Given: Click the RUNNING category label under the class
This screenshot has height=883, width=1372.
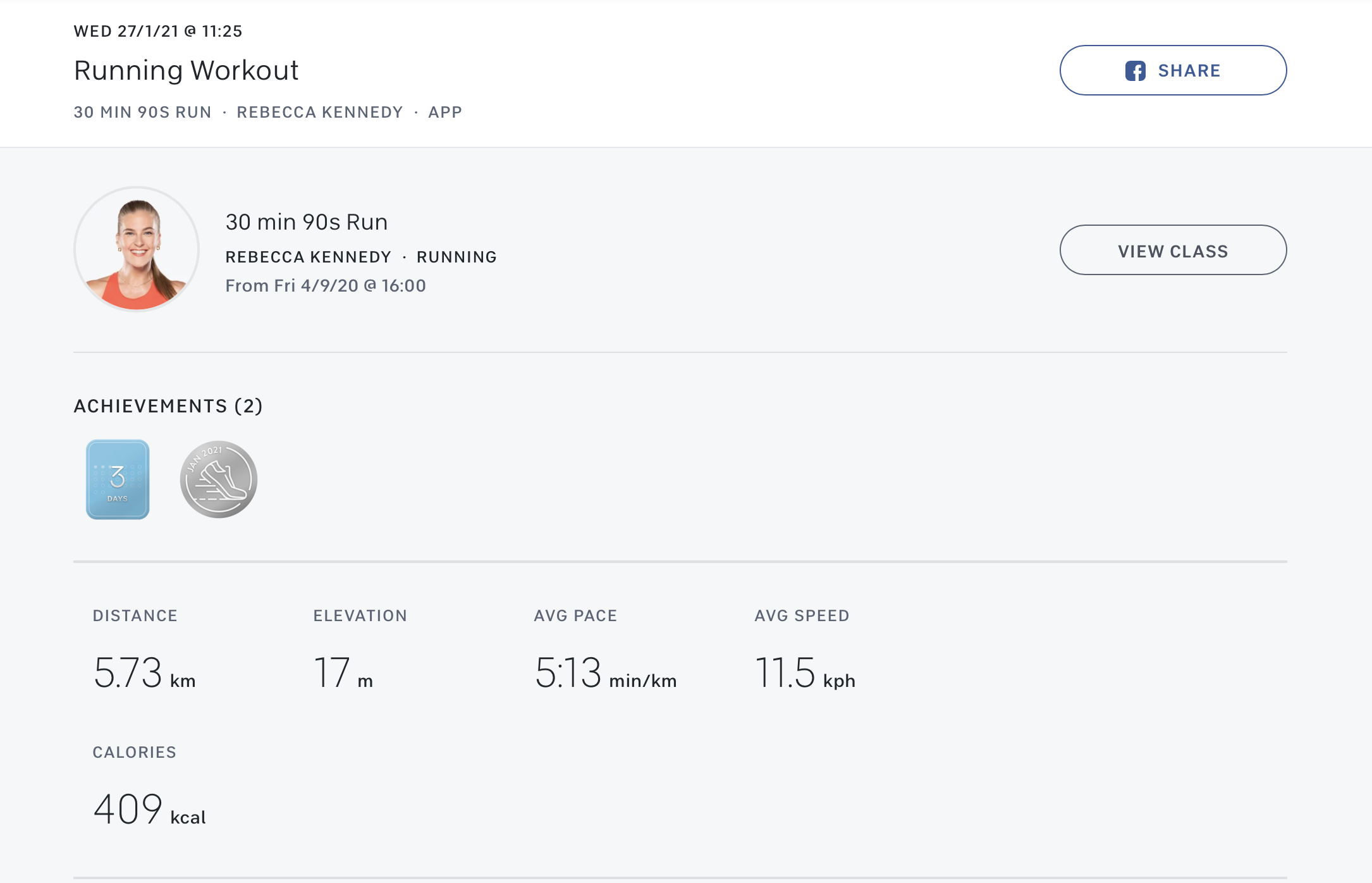Looking at the screenshot, I should tap(456, 257).
